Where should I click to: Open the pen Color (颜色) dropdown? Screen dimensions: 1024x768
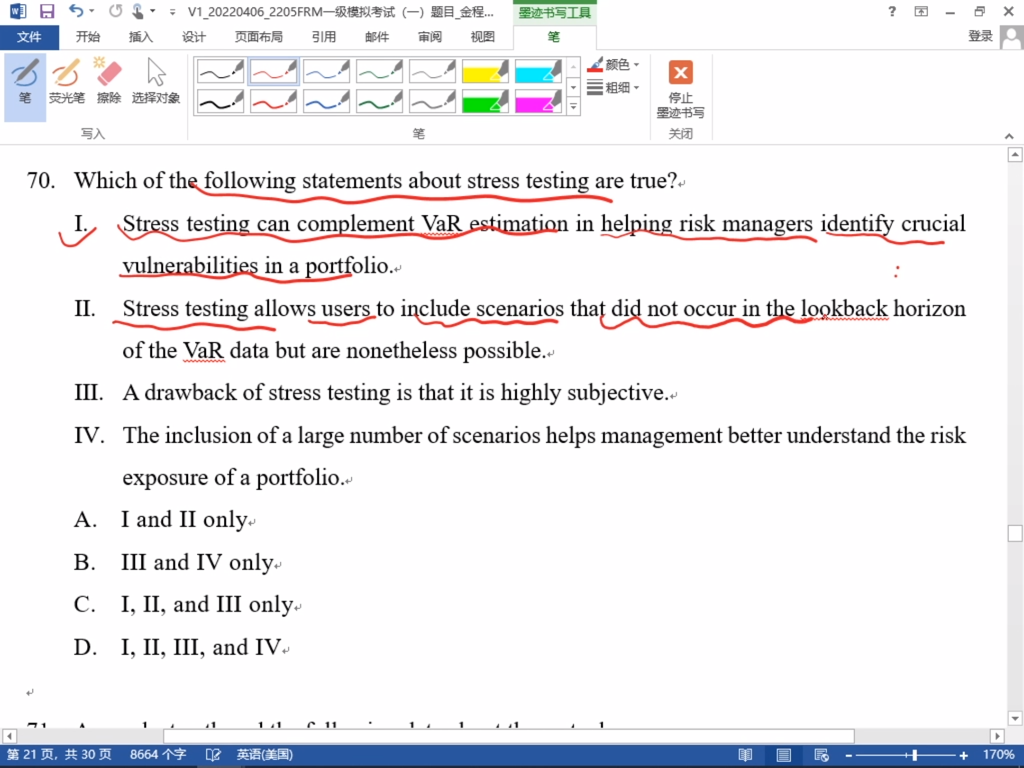tap(614, 65)
